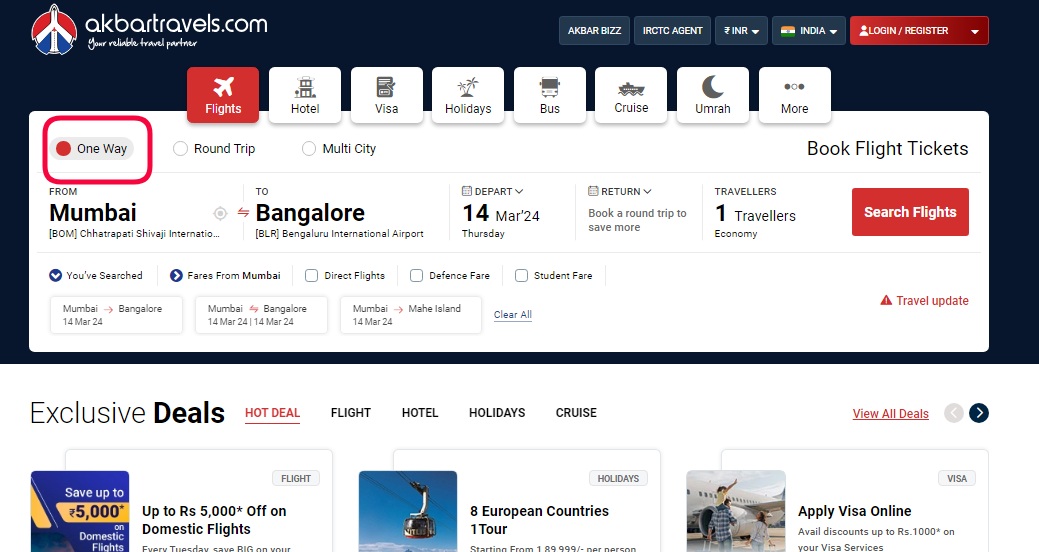Enable the Defence Fare checkbox
The height and width of the screenshot is (552, 1039).
coord(416,275)
